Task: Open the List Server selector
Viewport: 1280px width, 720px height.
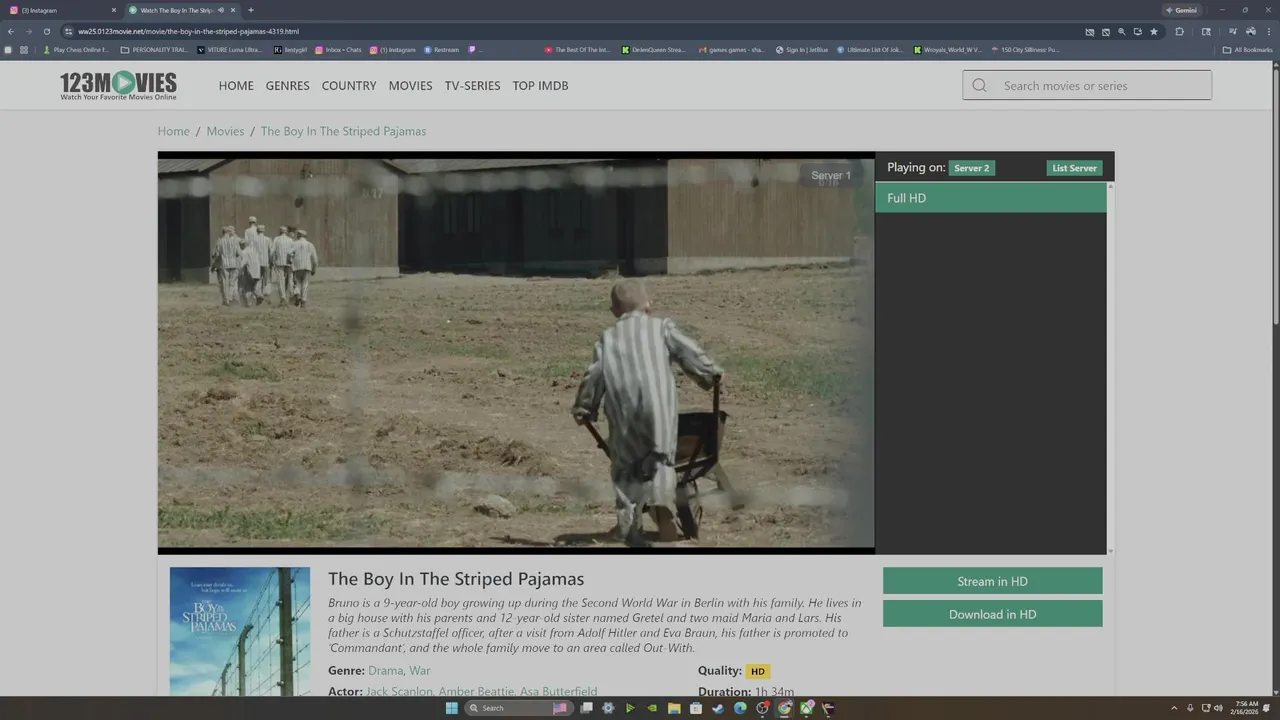Action: (1074, 168)
